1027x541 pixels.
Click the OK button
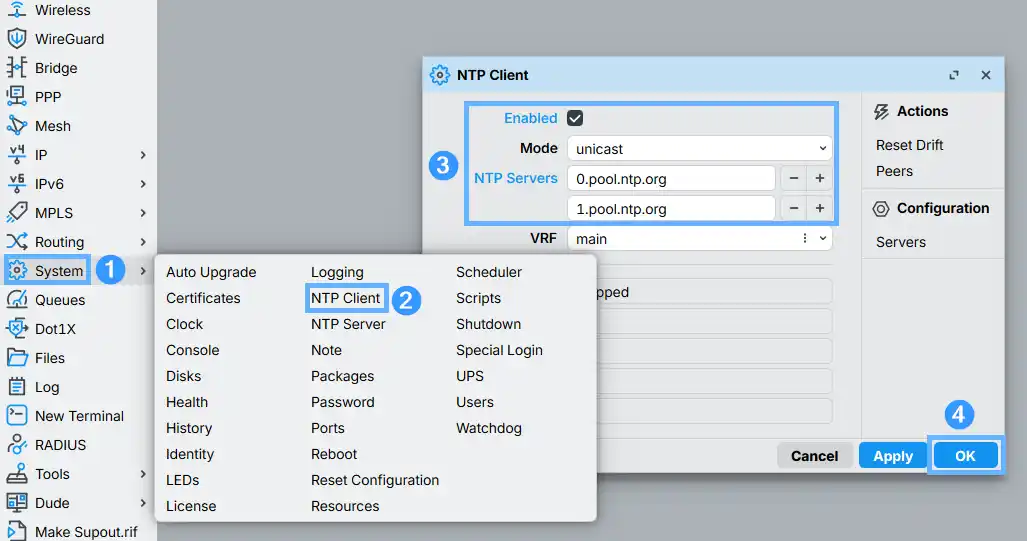tap(965, 456)
